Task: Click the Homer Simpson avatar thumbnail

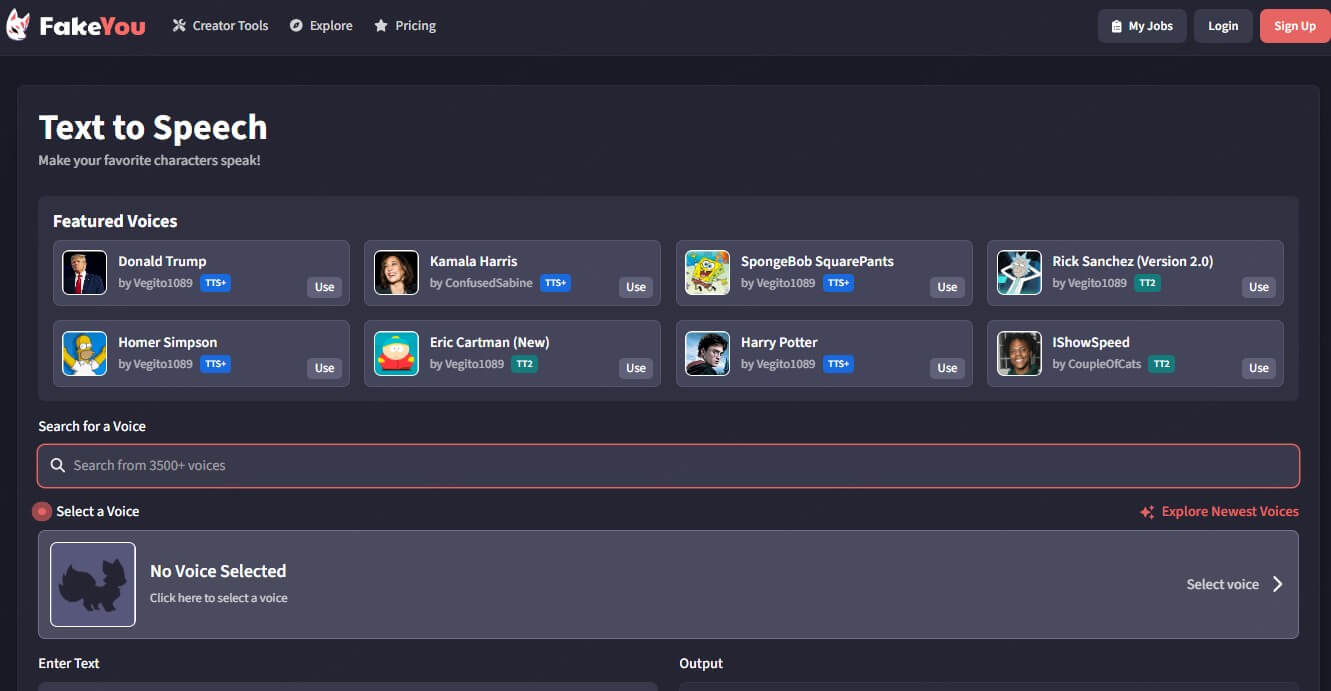Action: pyautogui.click(x=84, y=353)
